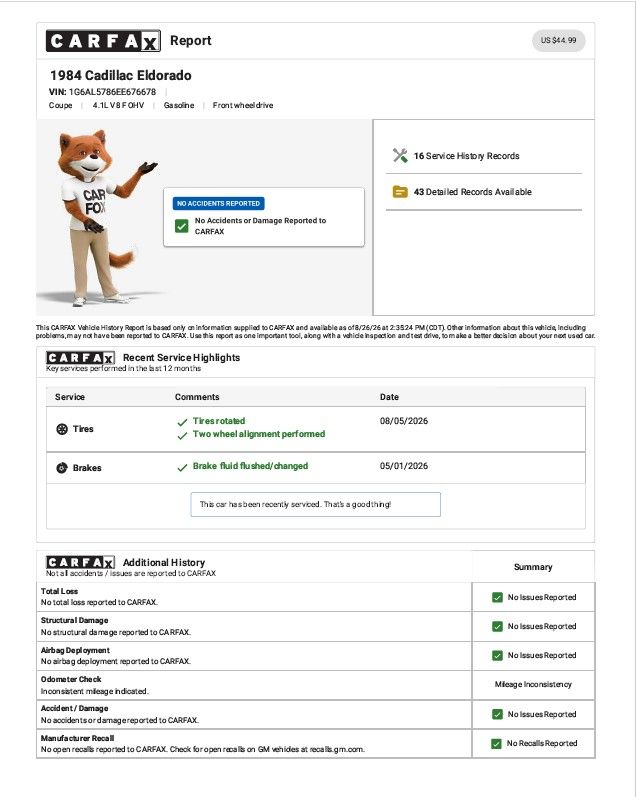The height and width of the screenshot is (797, 636).
Task: Click the Front wheel drive spec text
Action: (x=243, y=105)
